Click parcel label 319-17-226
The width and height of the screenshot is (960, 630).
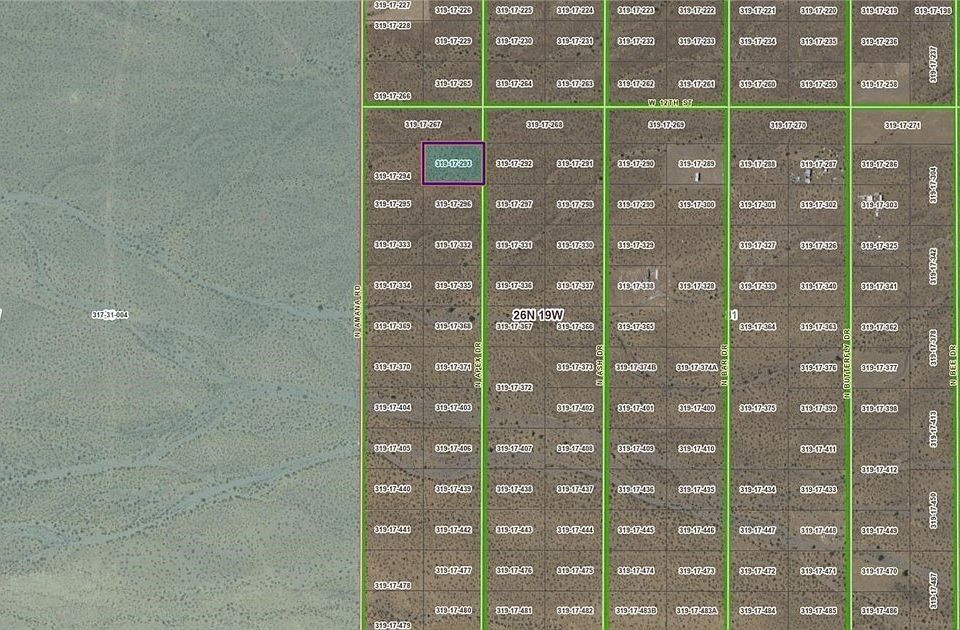454,10
